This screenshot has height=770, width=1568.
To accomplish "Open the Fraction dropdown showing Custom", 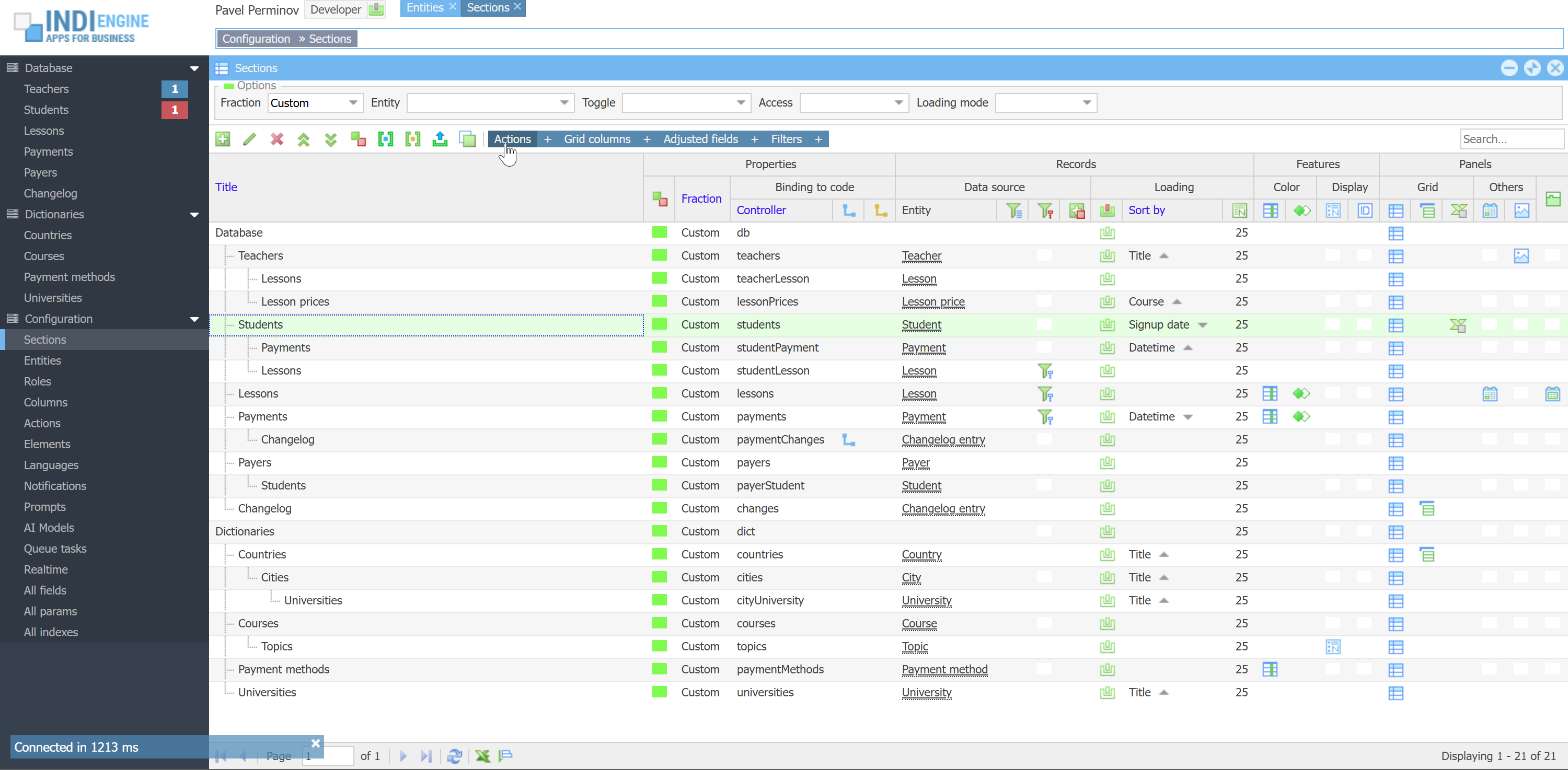I will coord(352,103).
